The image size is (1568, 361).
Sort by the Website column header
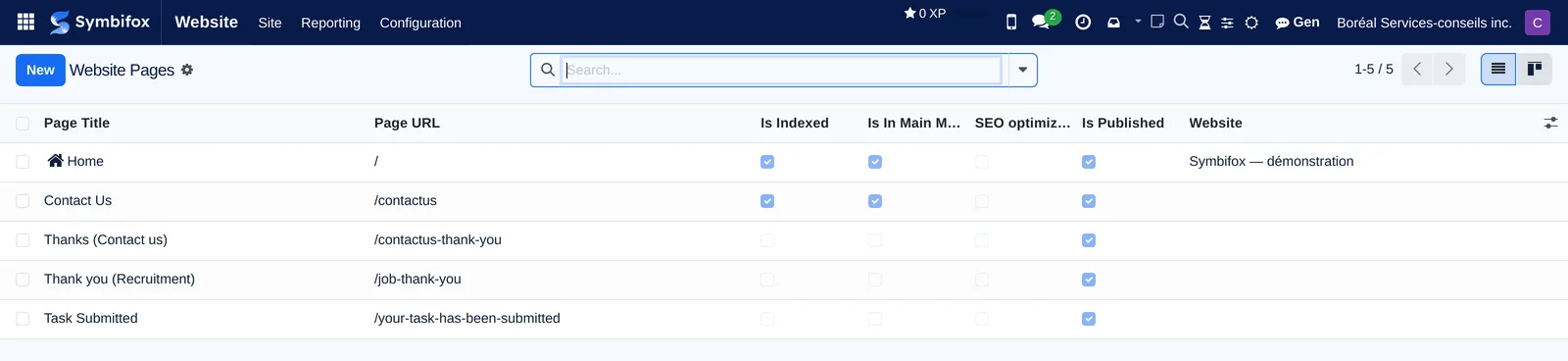(1215, 123)
